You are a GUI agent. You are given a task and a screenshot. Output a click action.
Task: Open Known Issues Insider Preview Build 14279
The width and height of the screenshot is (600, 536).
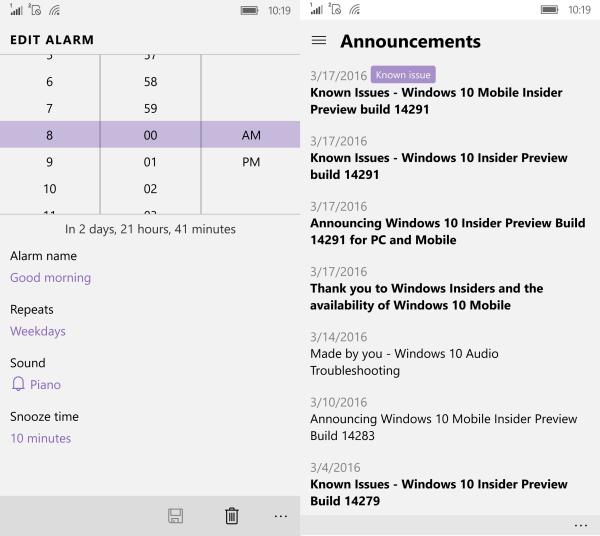[x=439, y=492]
